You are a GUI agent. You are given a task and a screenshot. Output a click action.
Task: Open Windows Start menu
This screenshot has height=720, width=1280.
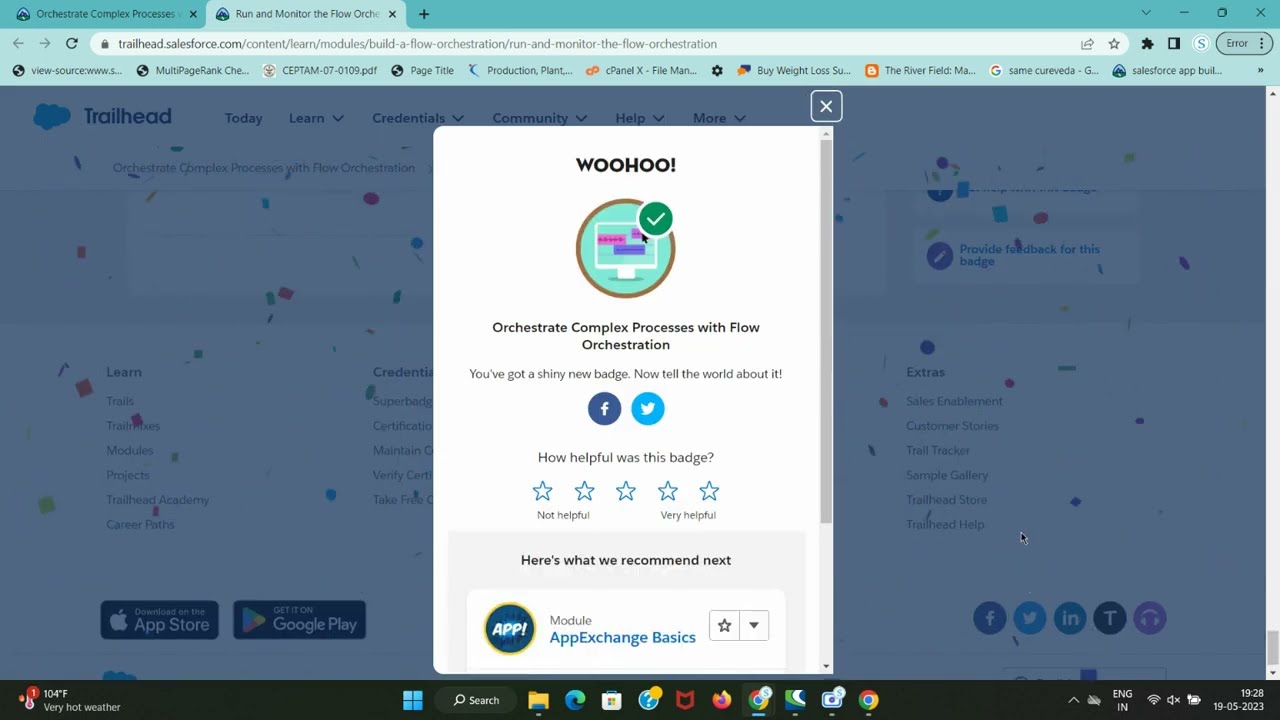pyautogui.click(x=413, y=700)
